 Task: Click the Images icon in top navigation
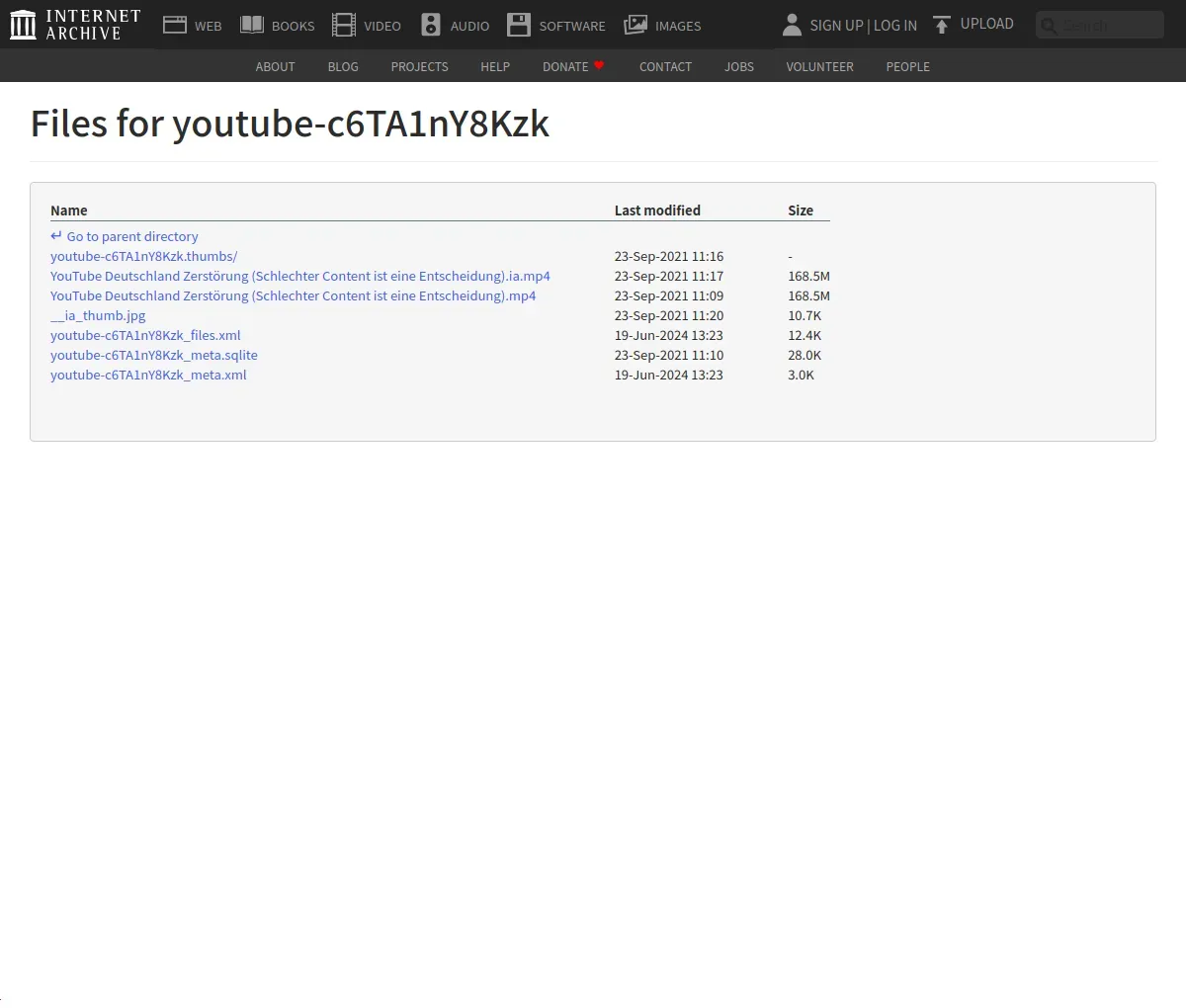coord(635,25)
